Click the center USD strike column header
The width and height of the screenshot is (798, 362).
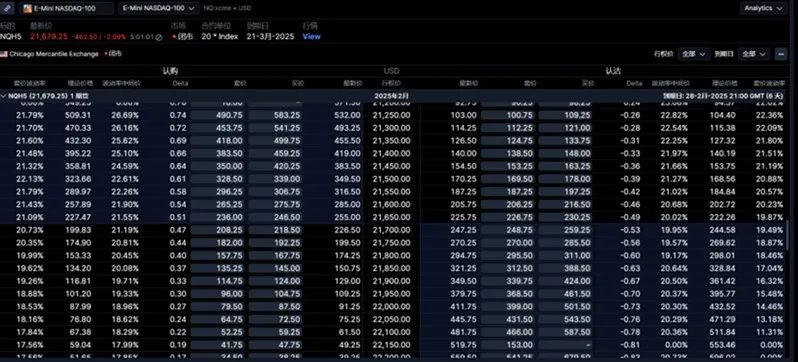[x=391, y=71]
